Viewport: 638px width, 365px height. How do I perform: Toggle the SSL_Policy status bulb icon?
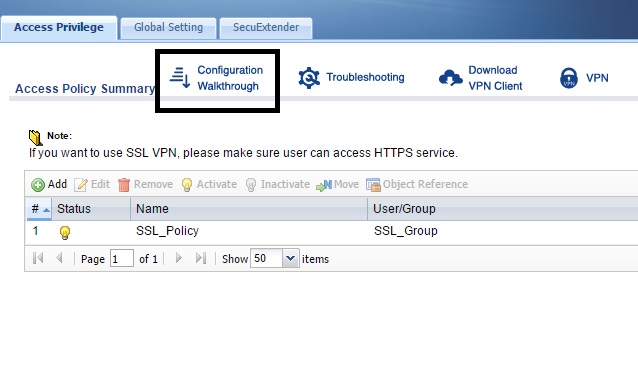(65, 232)
